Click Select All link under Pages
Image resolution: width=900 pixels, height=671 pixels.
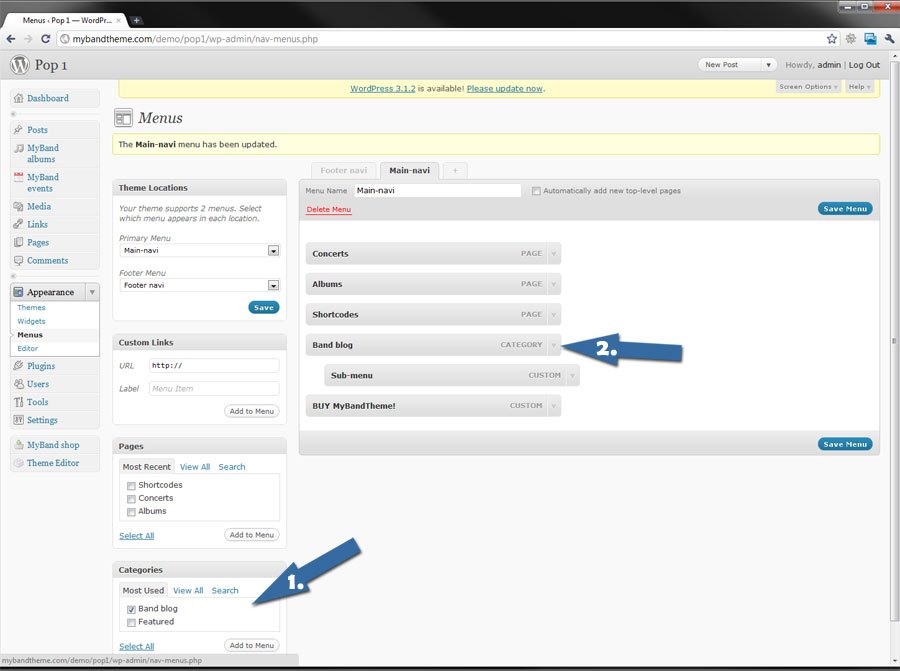click(x=137, y=536)
